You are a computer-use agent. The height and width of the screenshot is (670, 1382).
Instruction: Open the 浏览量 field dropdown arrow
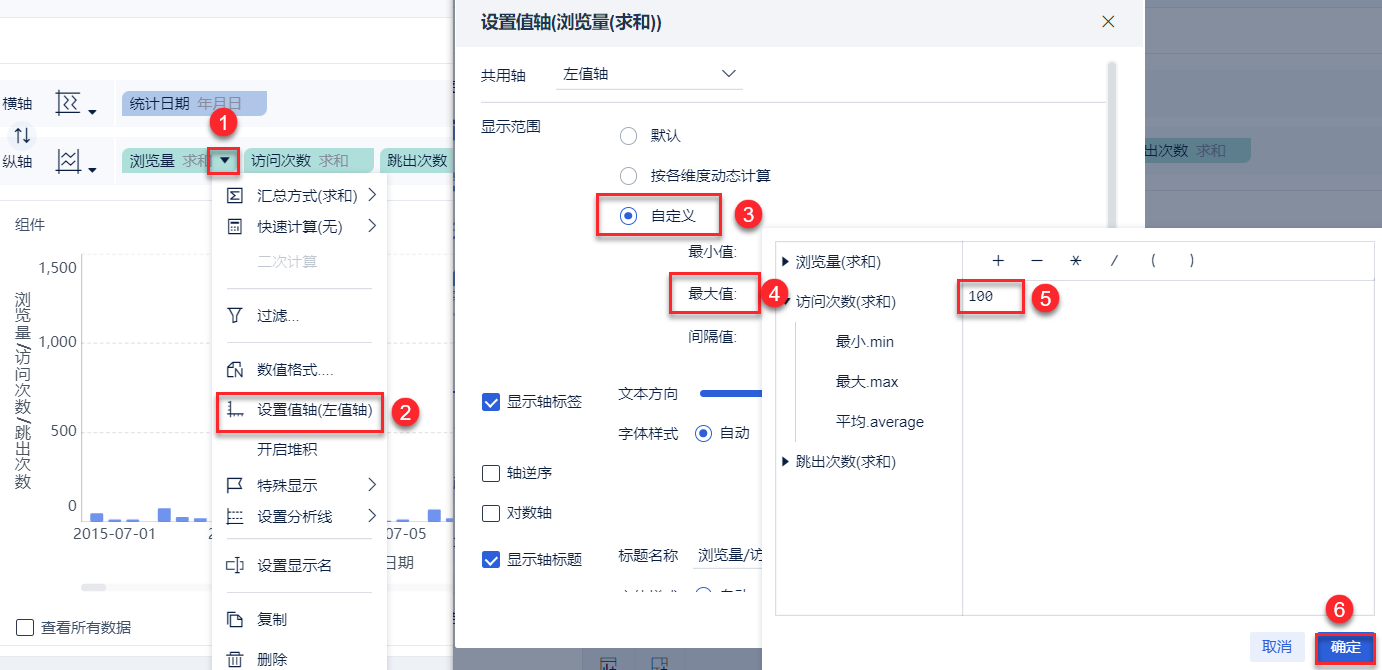(x=225, y=160)
